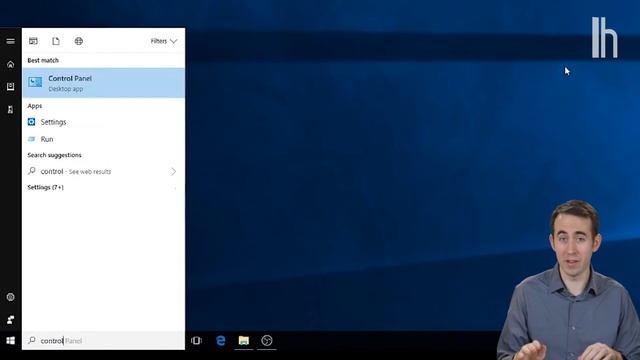Click the Feedback icon in the sidebar
Image resolution: width=640 pixels, height=360 pixels.
pyautogui.click(x=11, y=320)
